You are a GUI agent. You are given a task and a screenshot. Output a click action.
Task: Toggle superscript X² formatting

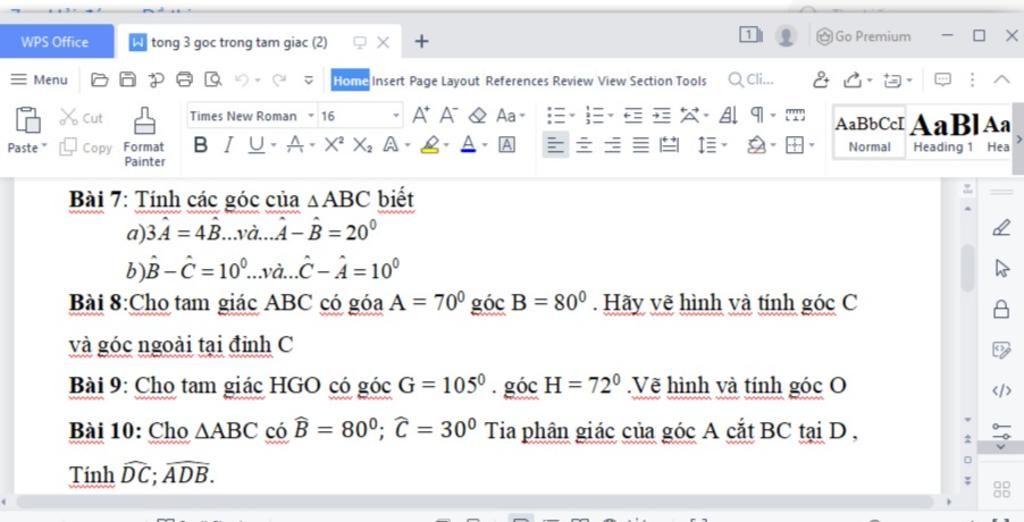(x=334, y=144)
